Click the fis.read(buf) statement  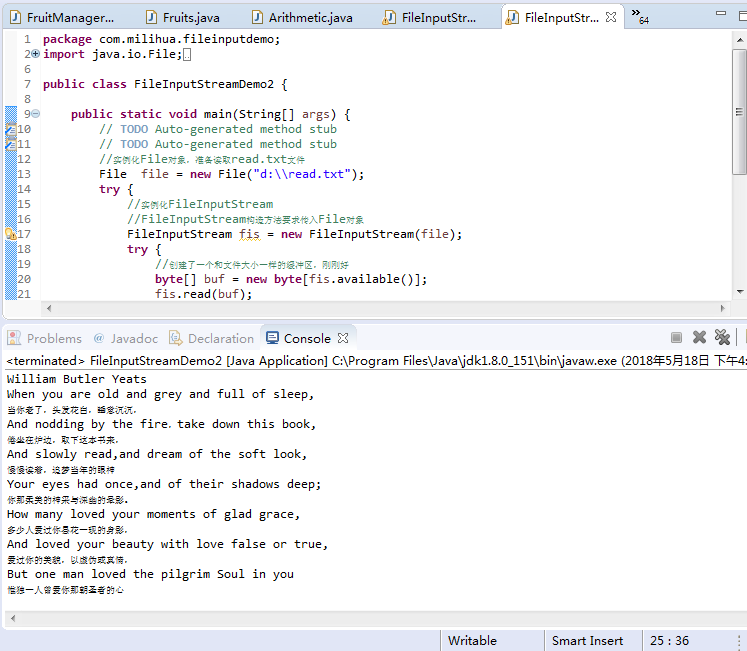coord(203,294)
